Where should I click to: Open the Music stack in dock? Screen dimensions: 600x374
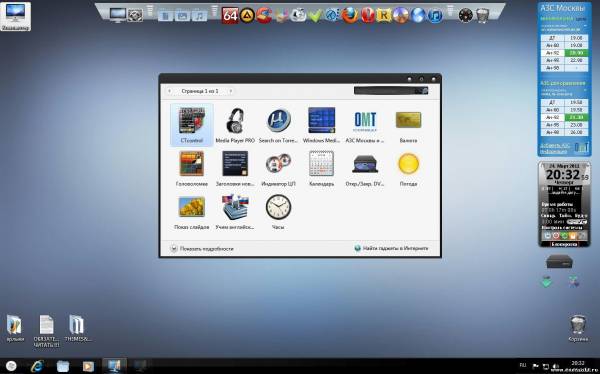tap(199, 16)
